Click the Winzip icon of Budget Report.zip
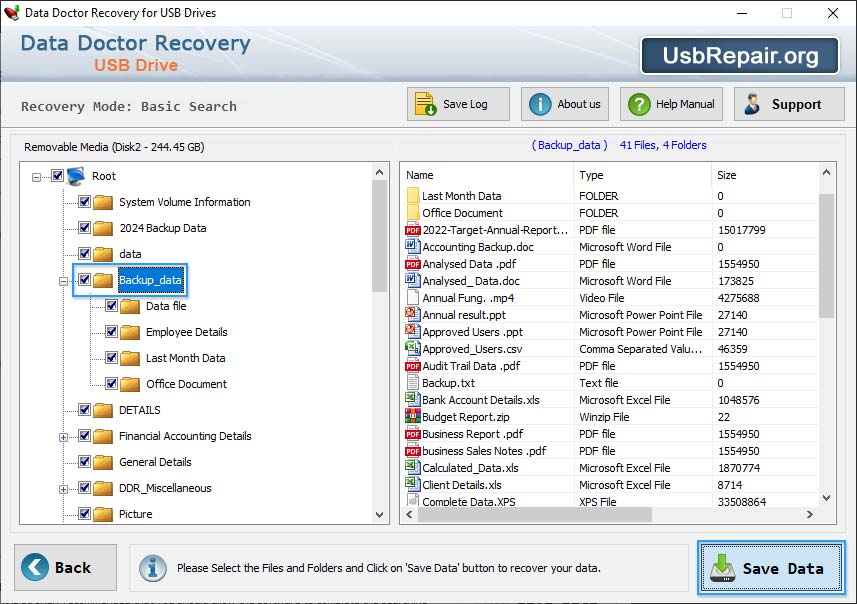857x604 pixels. [x=413, y=417]
